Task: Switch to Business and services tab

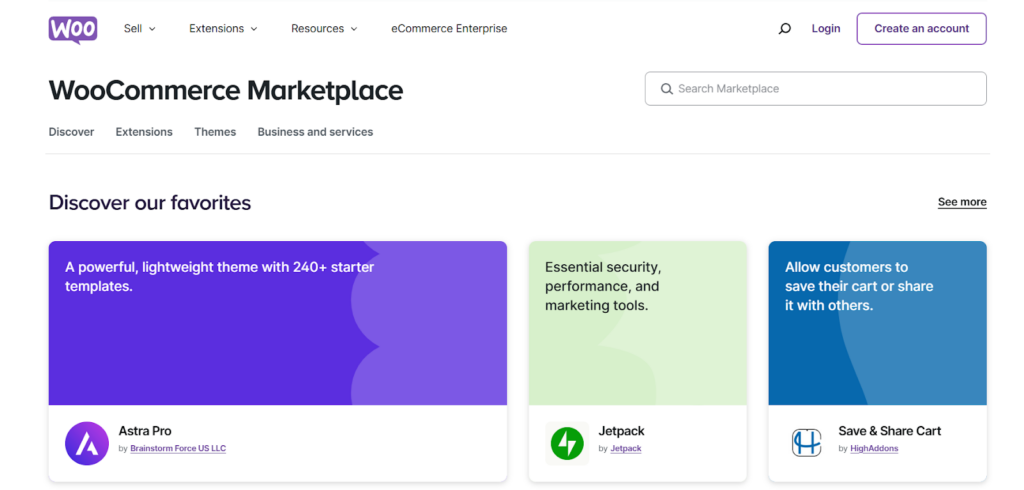Action: point(315,132)
